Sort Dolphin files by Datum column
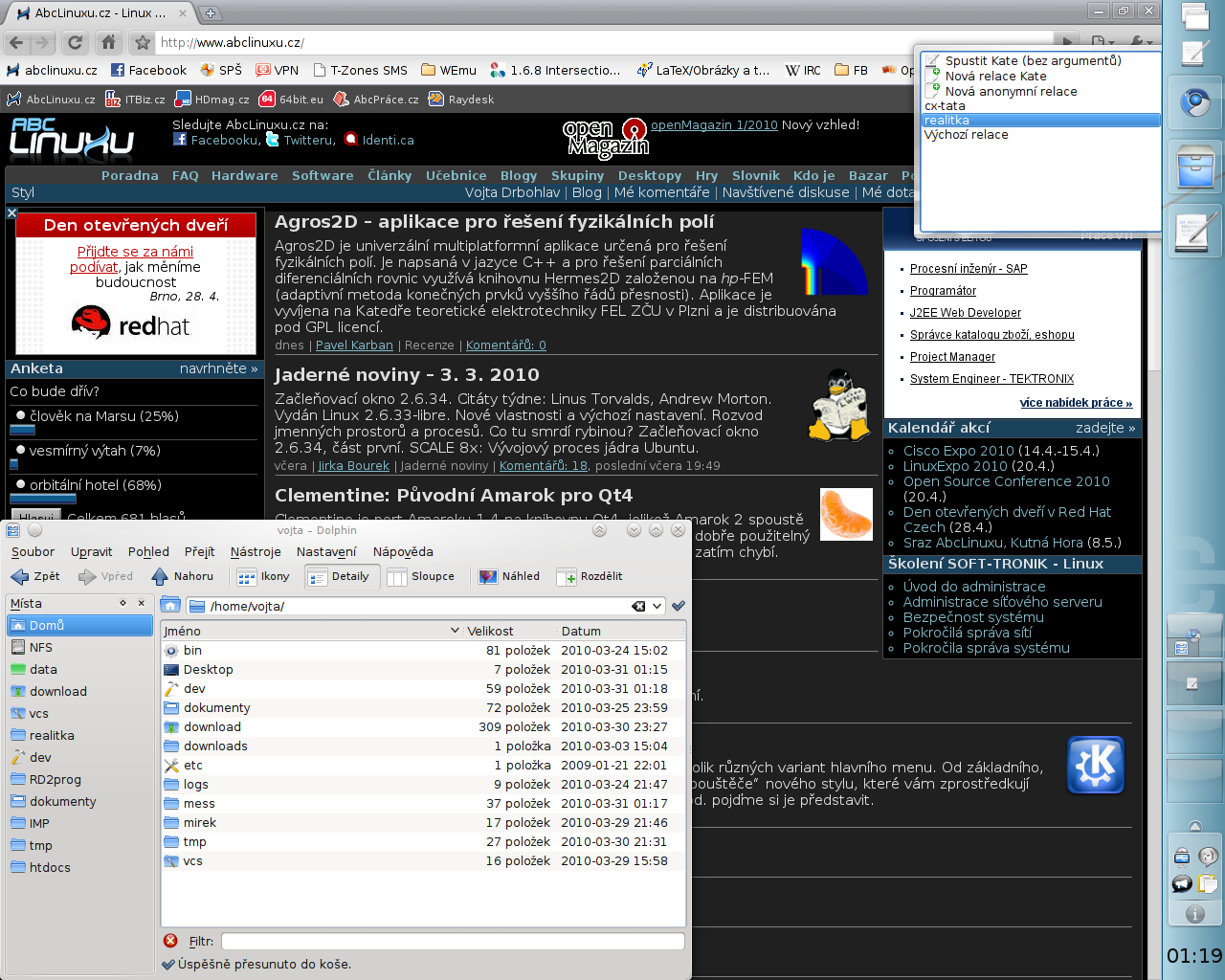This screenshot has height=980, width=1225. click(581, 631)
